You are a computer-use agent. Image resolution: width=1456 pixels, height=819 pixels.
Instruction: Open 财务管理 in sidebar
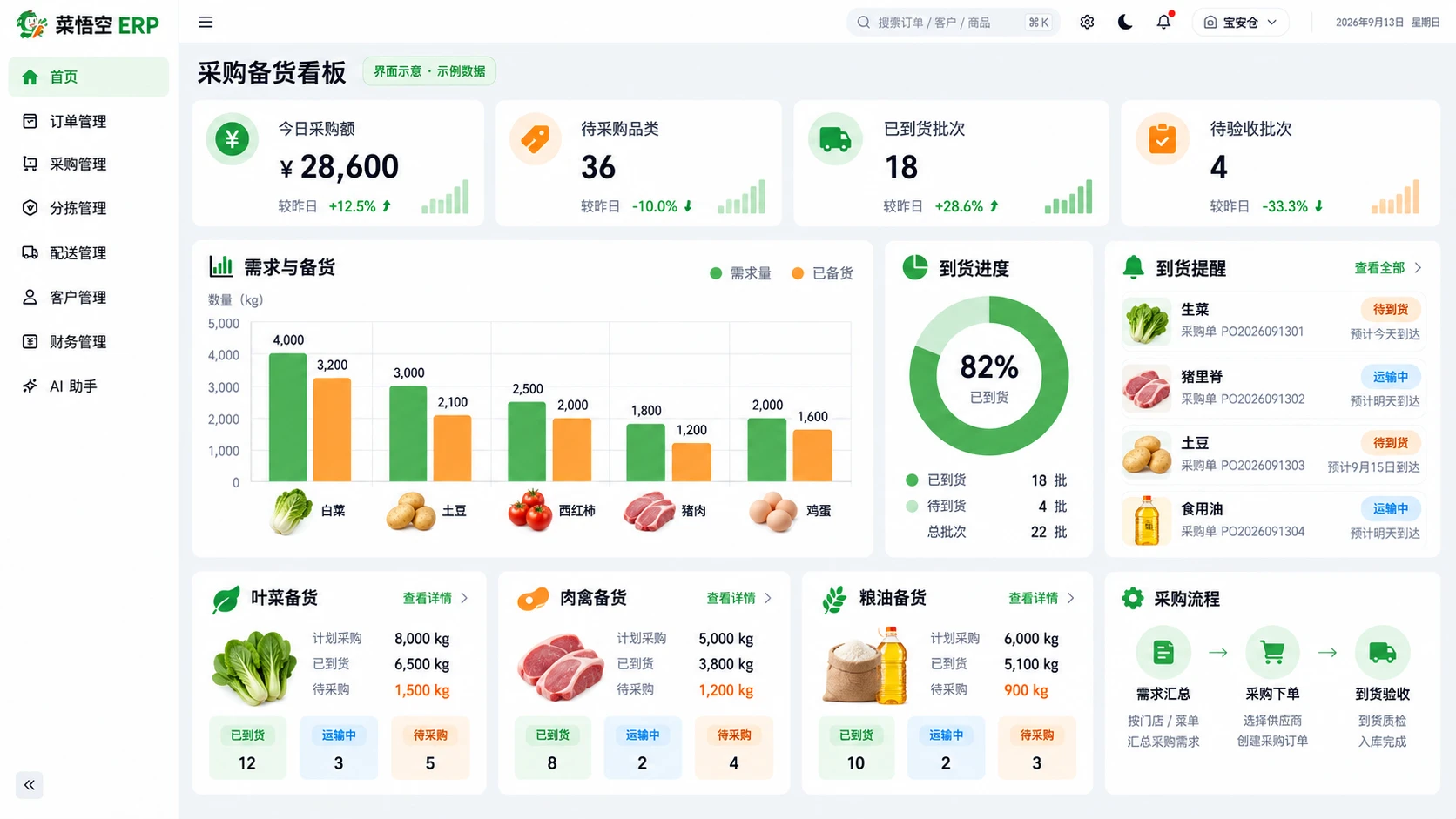click(x=89, y=341)
